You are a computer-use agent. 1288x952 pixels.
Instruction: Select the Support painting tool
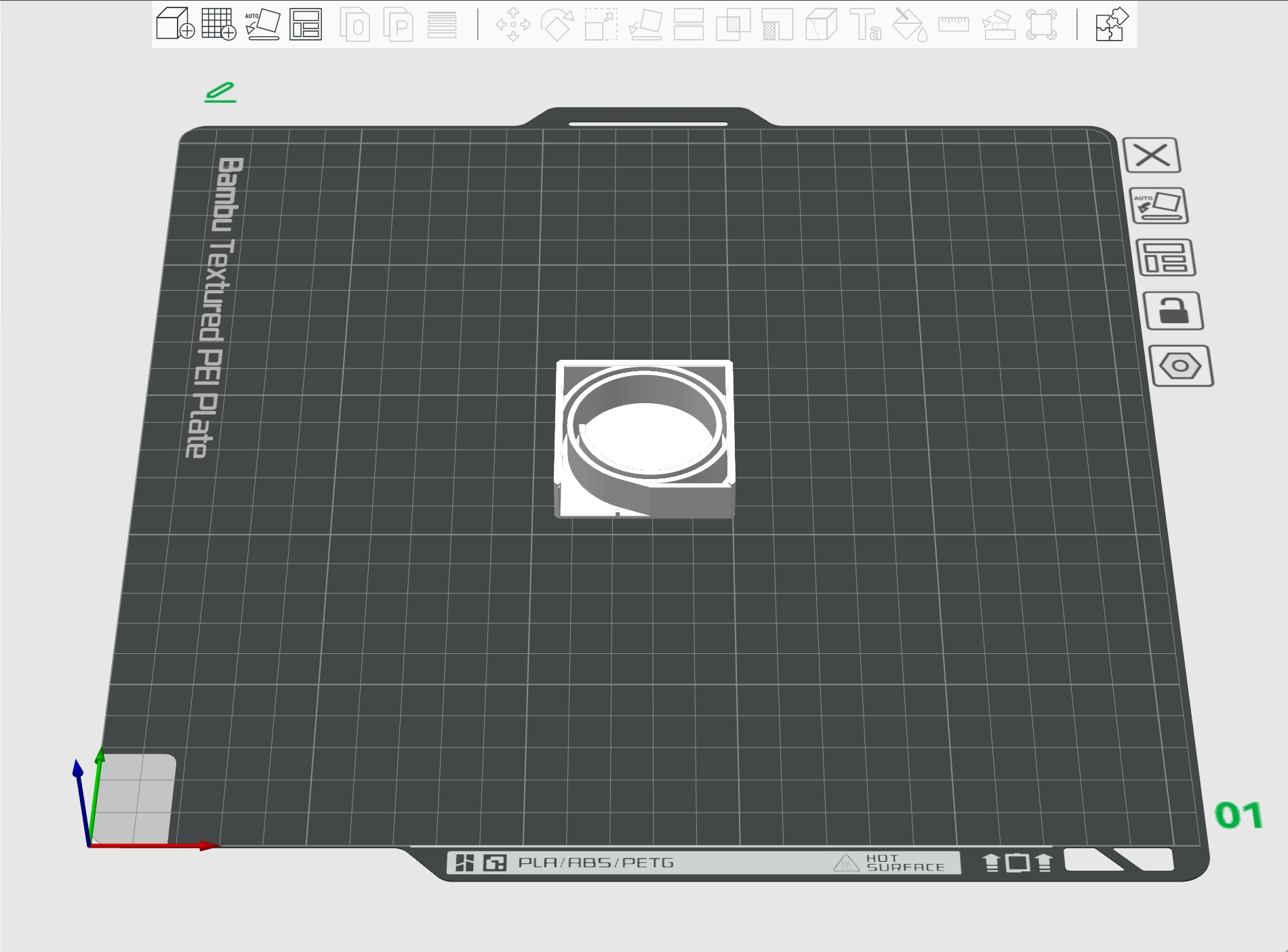[778, 24]
